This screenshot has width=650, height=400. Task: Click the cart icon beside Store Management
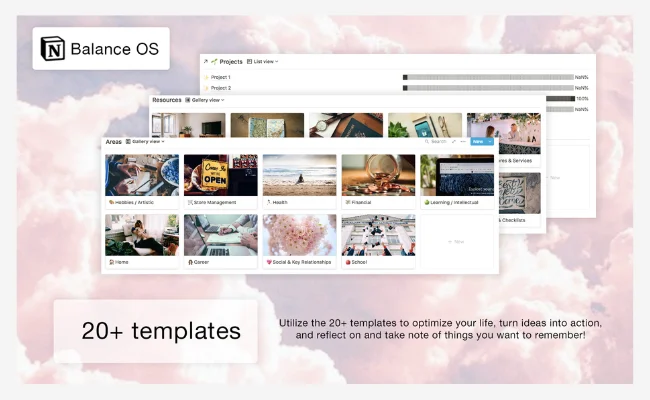[190, 202]
